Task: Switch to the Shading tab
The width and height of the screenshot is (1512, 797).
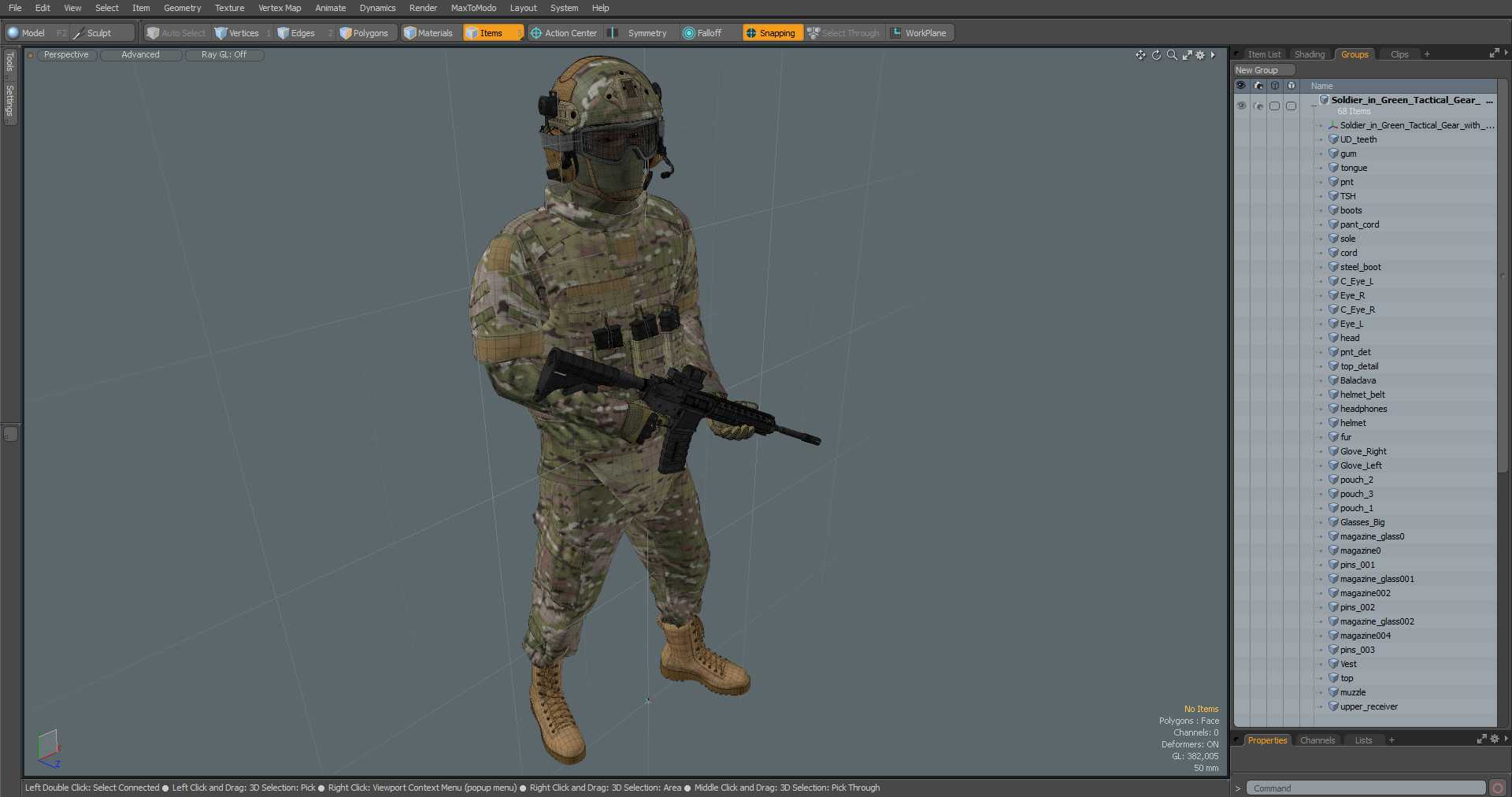Action: tap(1310, 54)
